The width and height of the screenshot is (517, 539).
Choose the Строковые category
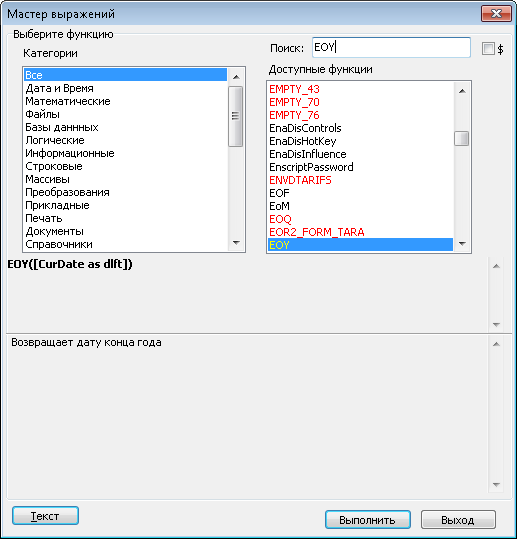[125, 166]
